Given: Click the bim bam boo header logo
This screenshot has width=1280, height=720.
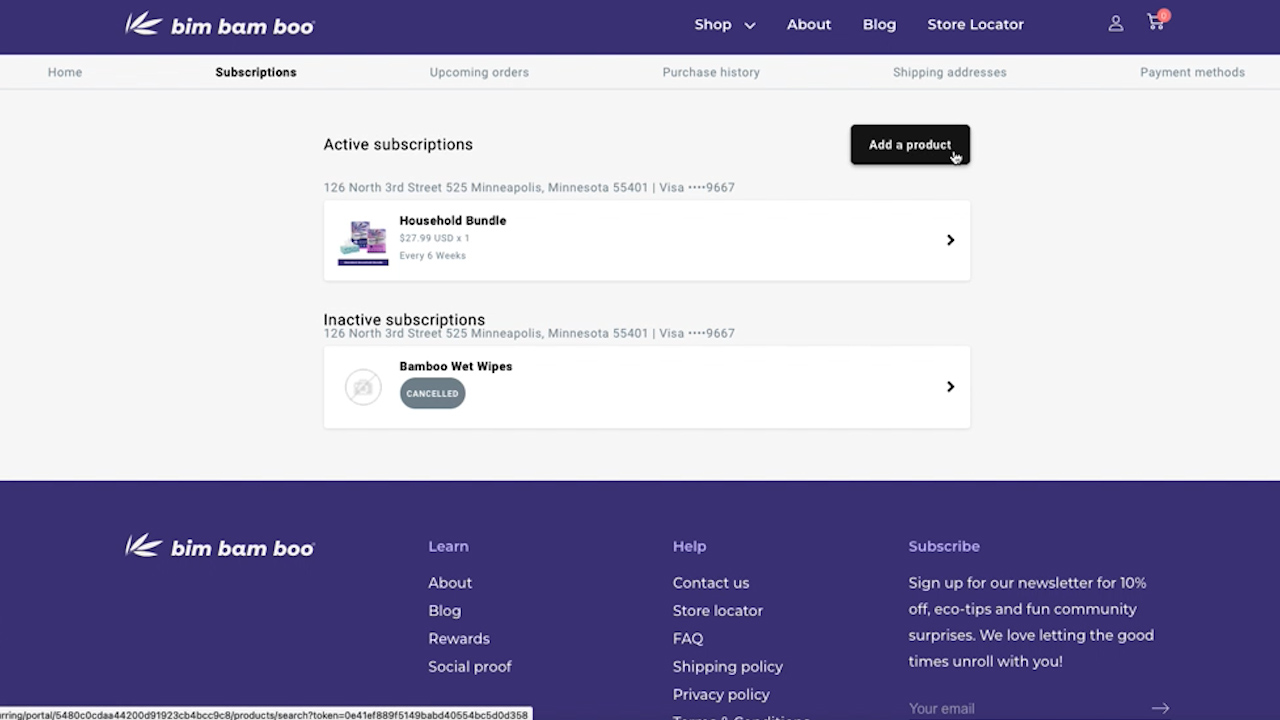Looking at the screenshot, I should [x=220, y=25].
